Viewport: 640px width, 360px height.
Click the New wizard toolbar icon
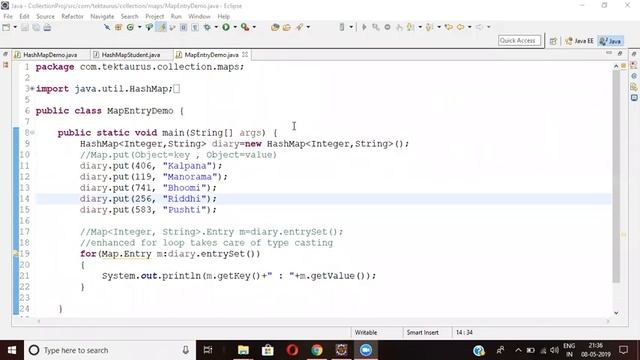click(6, 27)
